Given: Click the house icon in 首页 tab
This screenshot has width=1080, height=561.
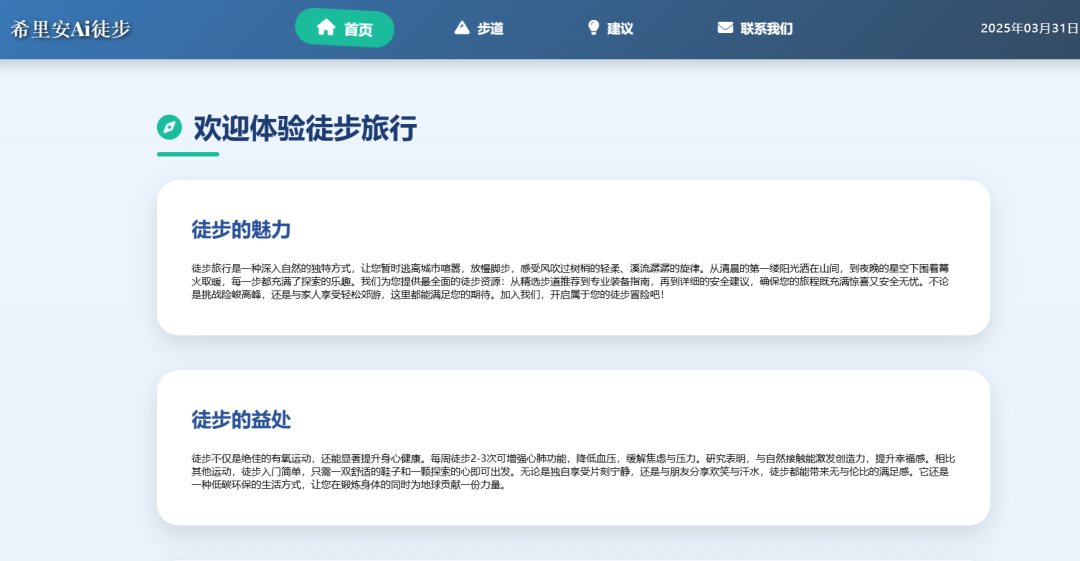Looking at the screenshot, I should pyautogui.click(x=326, y=28).
